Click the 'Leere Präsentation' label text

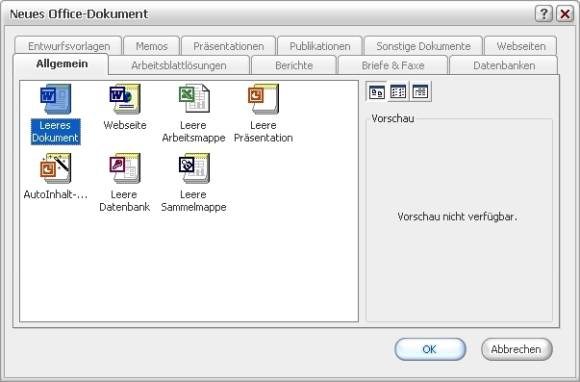click(263, 131)
